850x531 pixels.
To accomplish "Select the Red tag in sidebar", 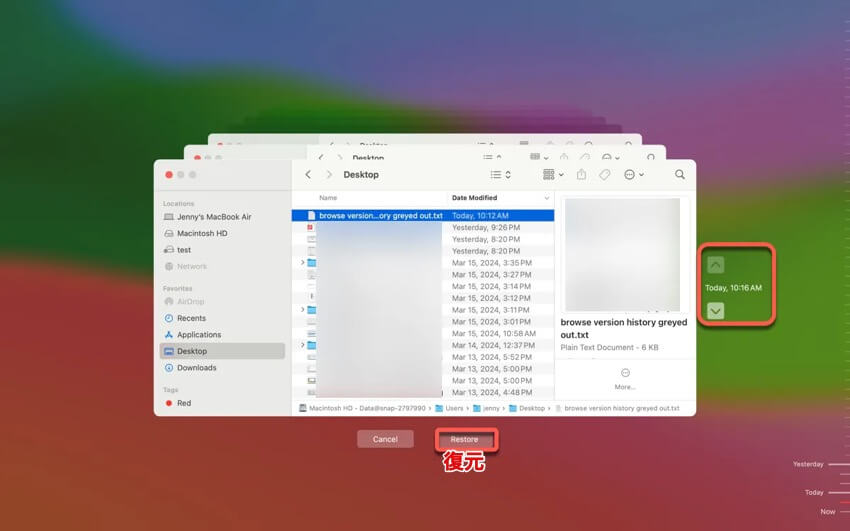I will [x=184, y=403].
